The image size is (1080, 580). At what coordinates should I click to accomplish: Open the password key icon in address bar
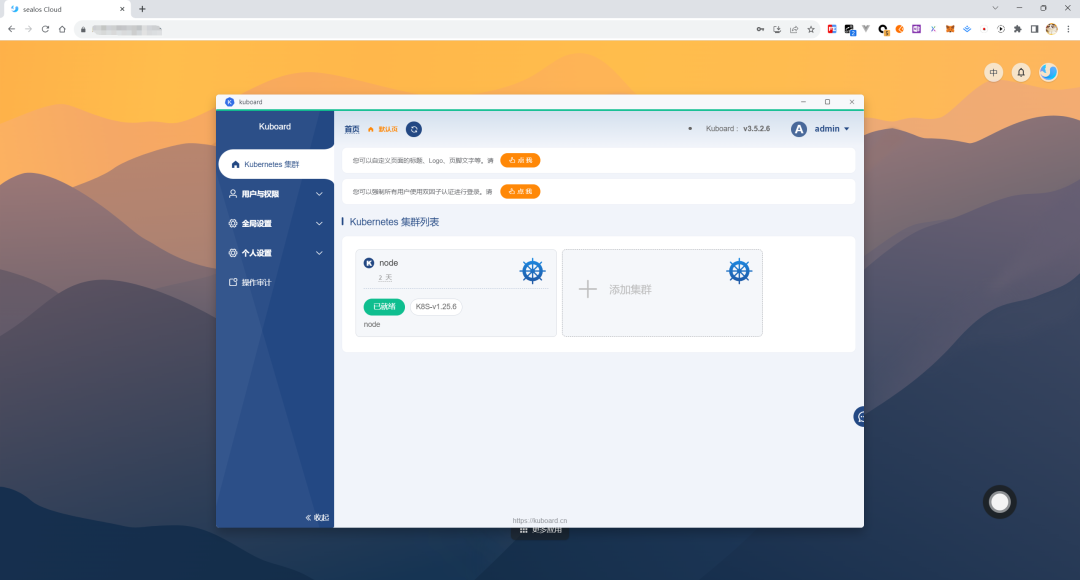760,29
